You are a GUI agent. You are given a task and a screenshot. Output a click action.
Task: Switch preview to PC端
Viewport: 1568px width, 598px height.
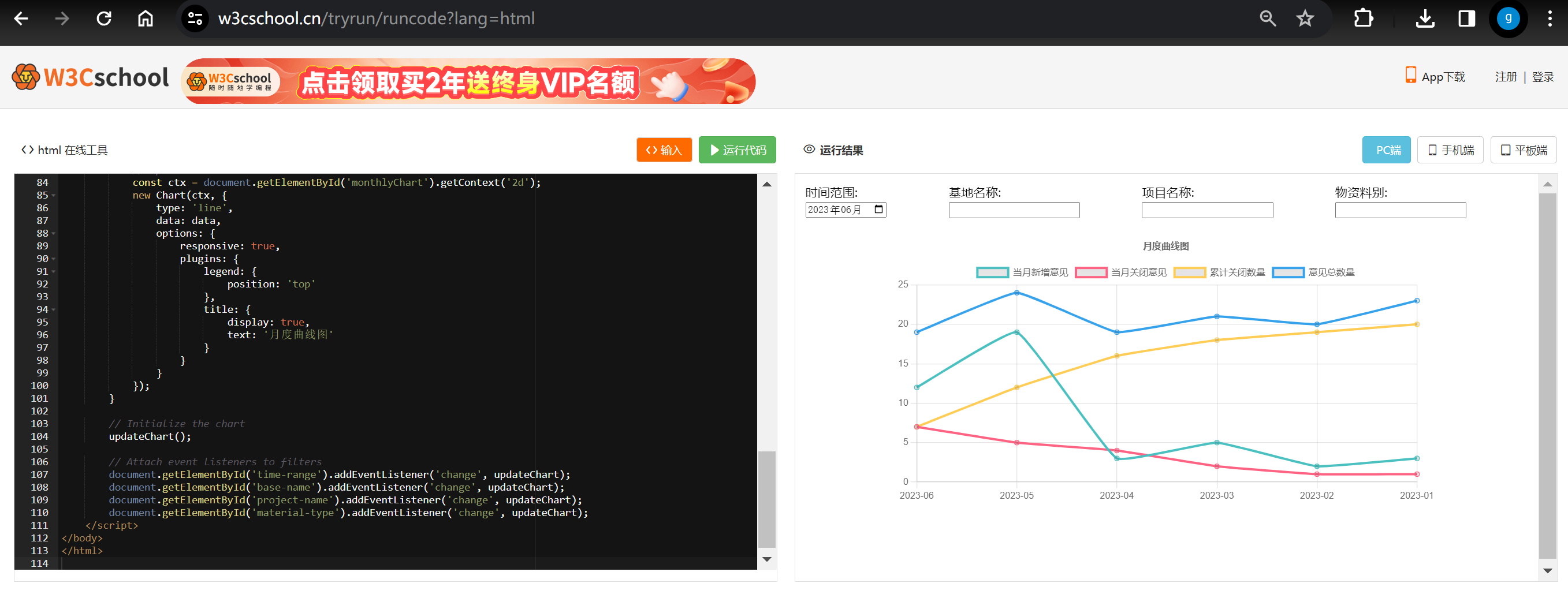pyautogui.click(x=1386, y=150)
